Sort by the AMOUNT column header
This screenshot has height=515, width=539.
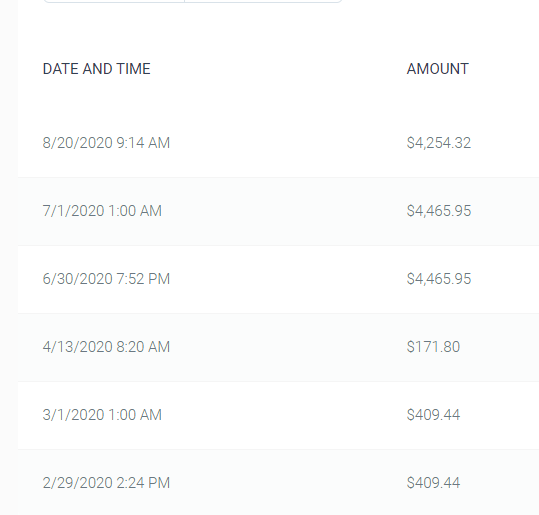click(x=438, y=69)
